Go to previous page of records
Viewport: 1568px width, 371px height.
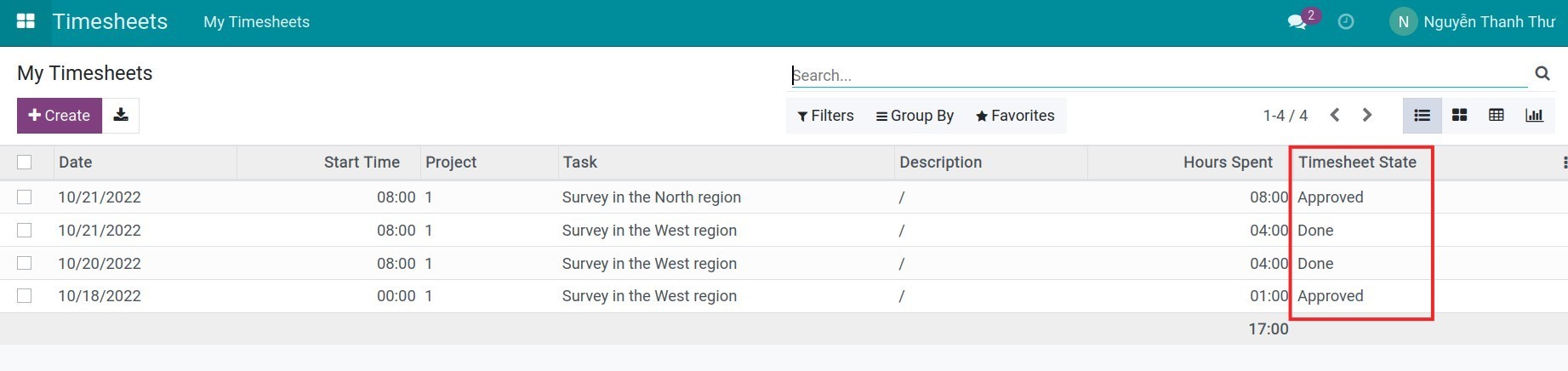coord(1335,115)
